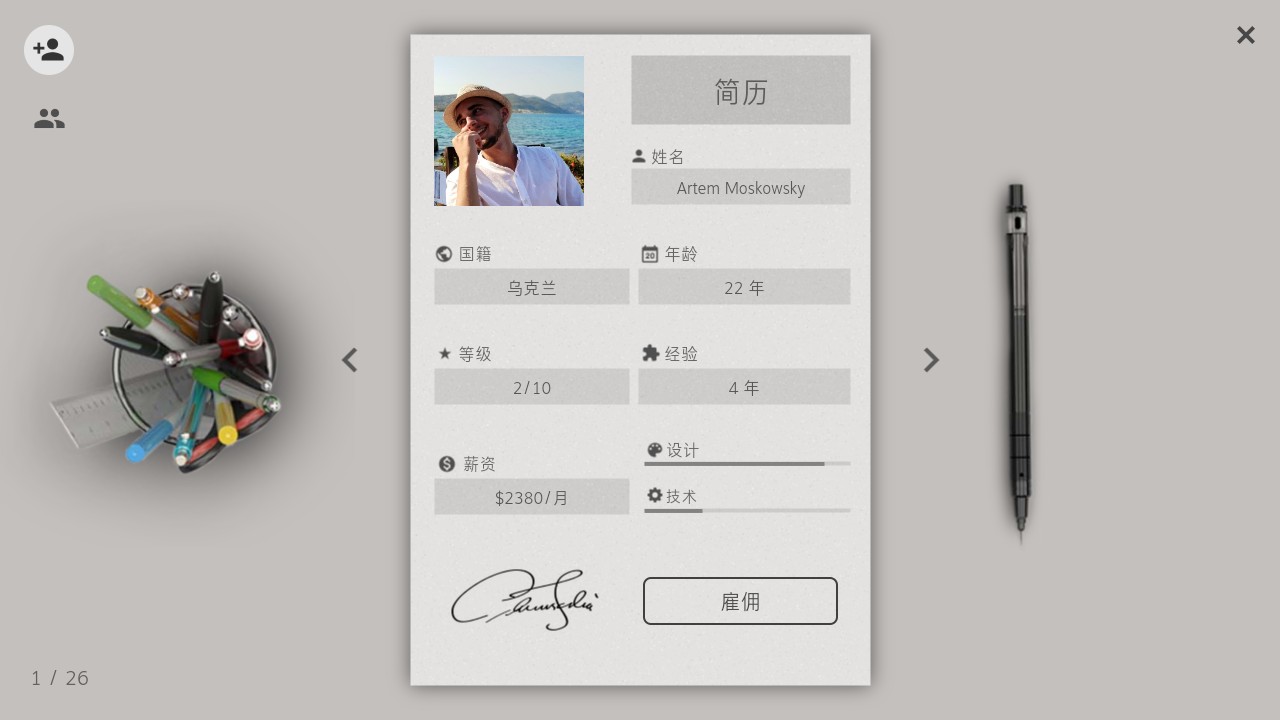The width and height of the screenshot is (1280, 720).
Task: Select the Artem Moskowsky name field
Action: point(741,187)
